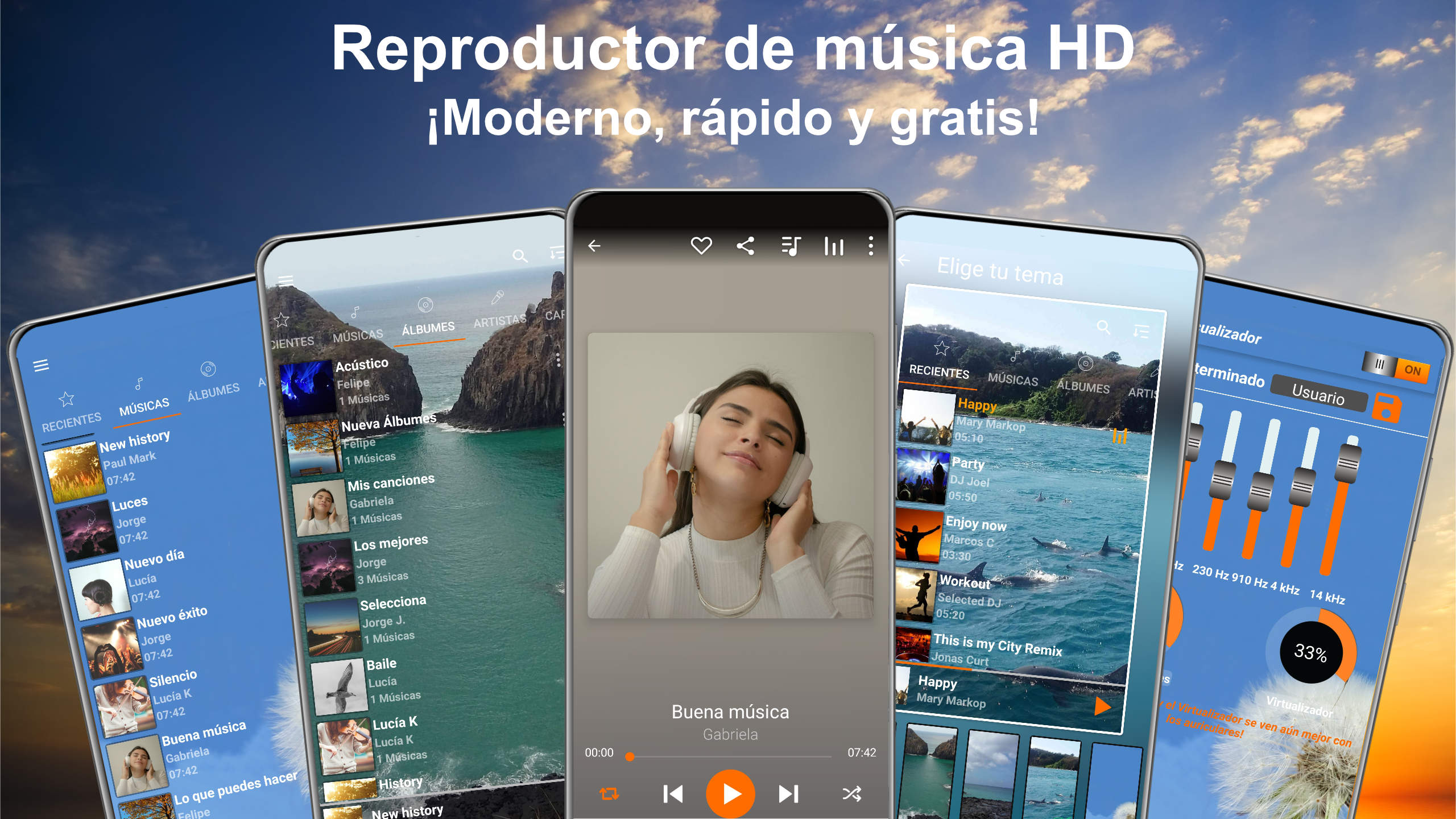This screenshot has height=819, width=1456.
Task: Tap the sort icon in the theme preview
Action: click(x=1141, y=332)
